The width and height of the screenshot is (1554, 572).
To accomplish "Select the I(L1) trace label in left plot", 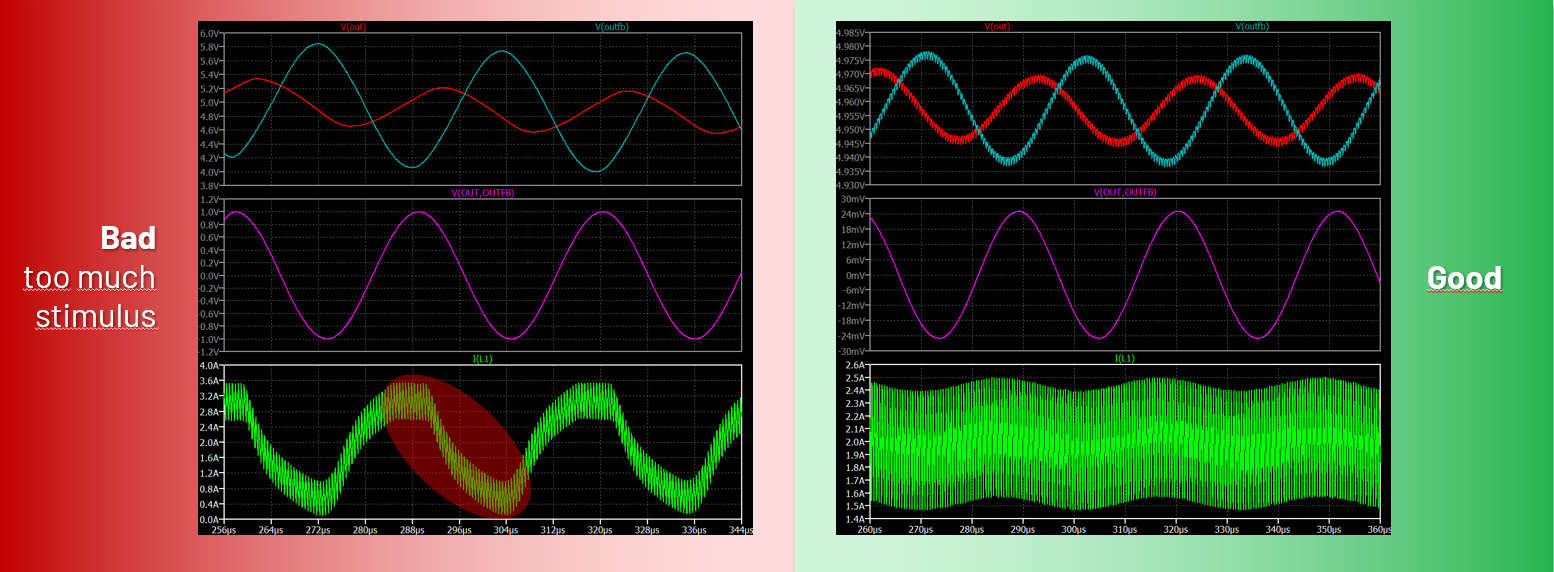I will coord(482,359).
